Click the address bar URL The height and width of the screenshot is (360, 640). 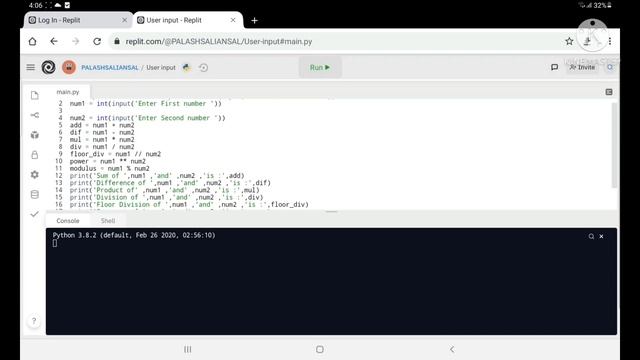(x=219, y=42)
